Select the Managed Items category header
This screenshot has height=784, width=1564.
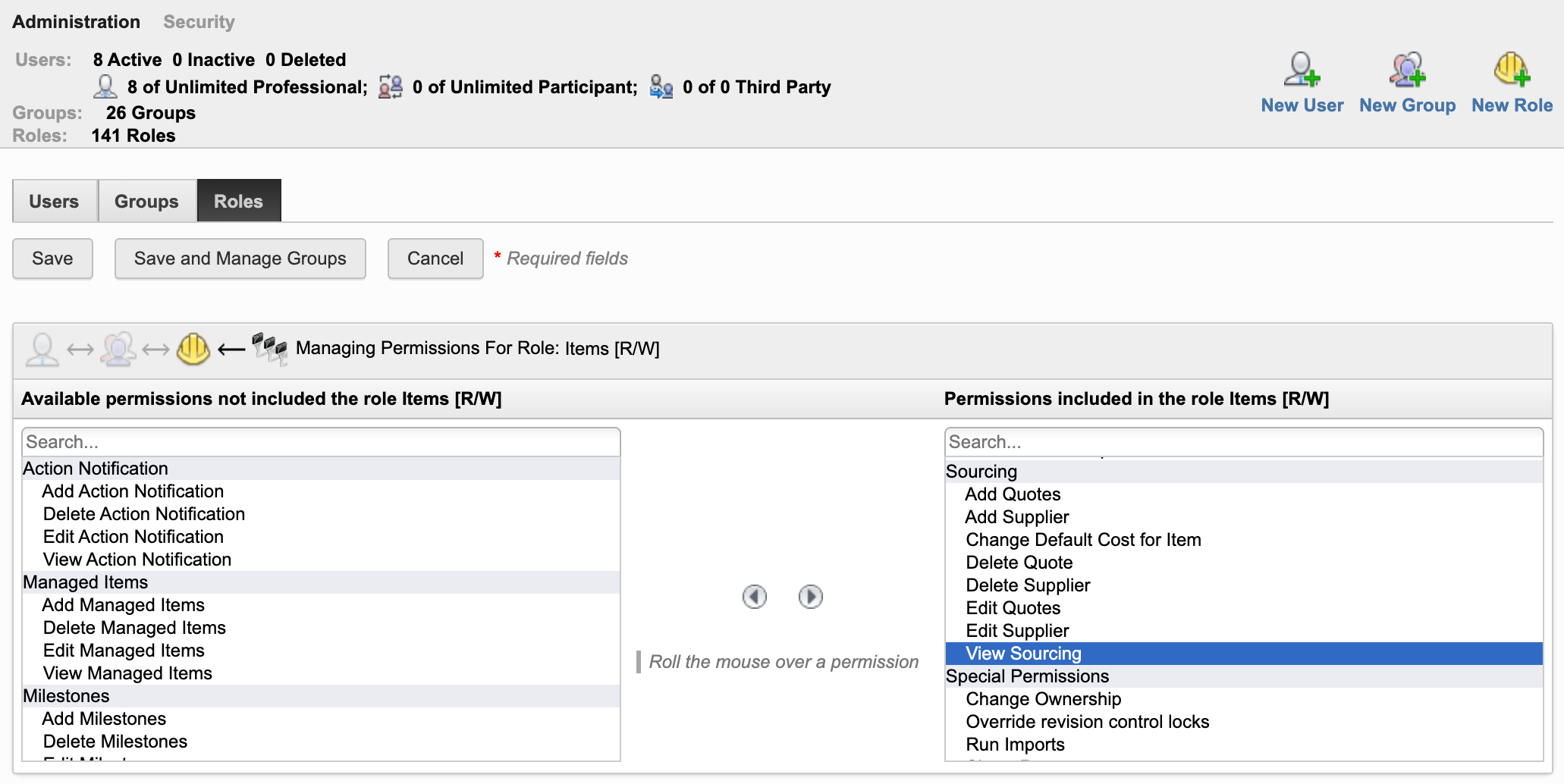(86, 582)
